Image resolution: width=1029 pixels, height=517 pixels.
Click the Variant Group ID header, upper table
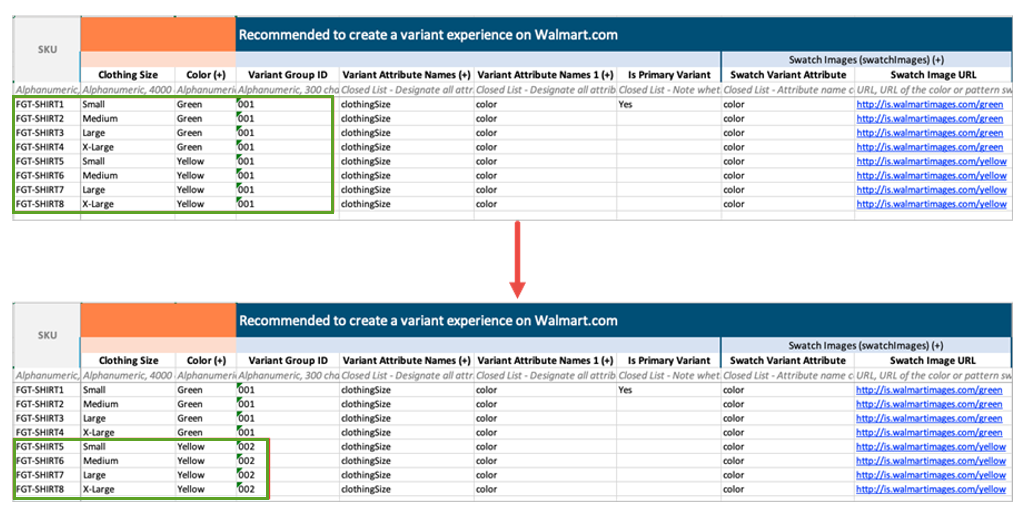pos(287,75)
